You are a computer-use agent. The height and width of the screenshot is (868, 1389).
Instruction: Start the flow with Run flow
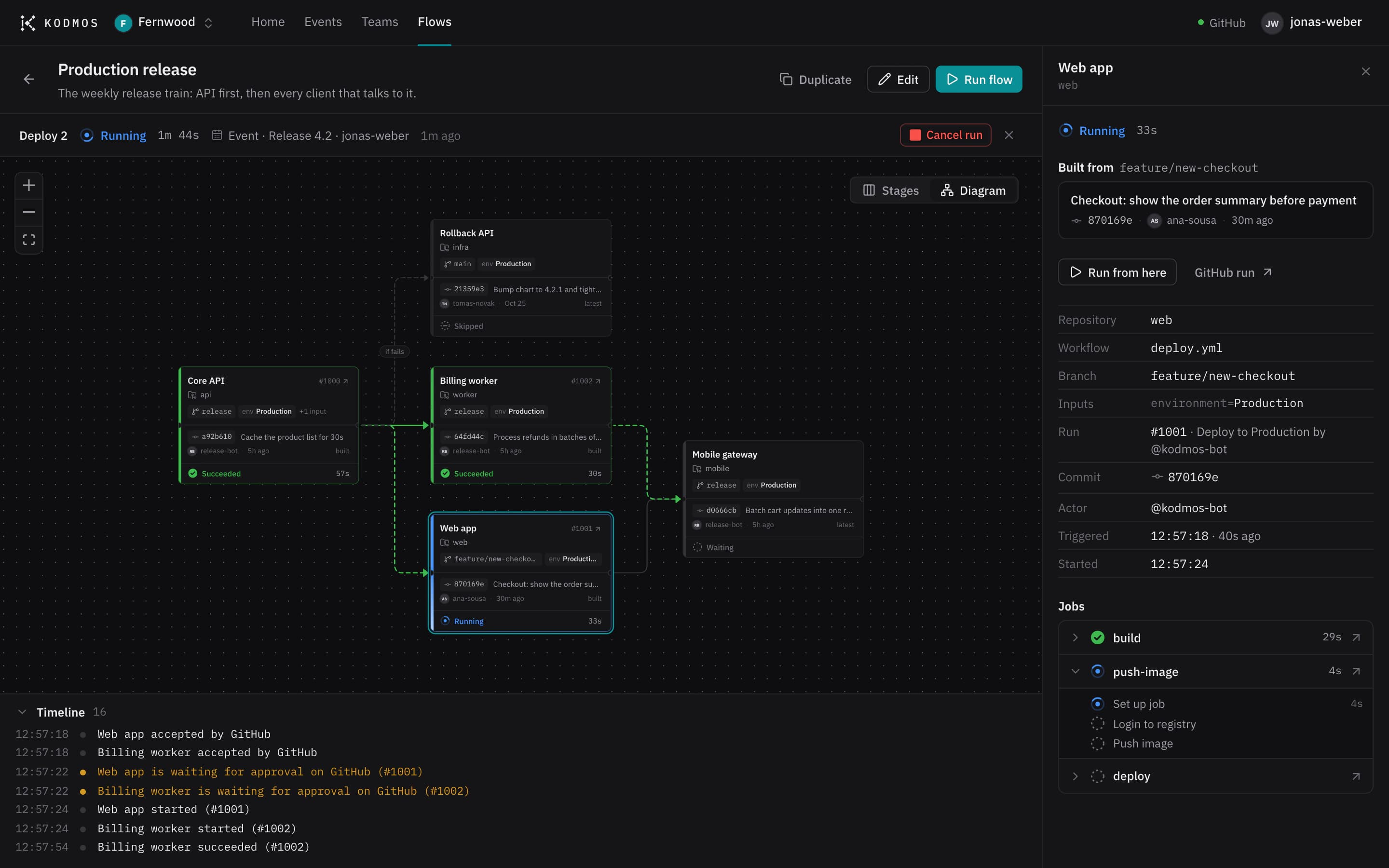pyautogui.click(x=979, y=79)
